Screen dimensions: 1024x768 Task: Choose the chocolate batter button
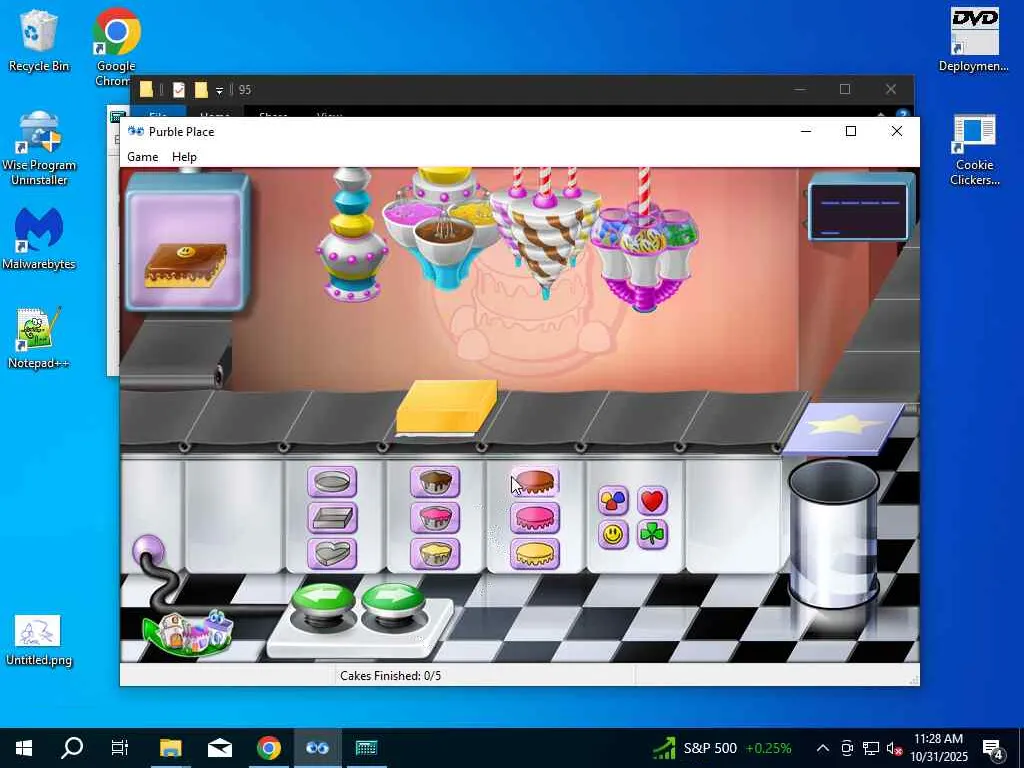[435, 482]
